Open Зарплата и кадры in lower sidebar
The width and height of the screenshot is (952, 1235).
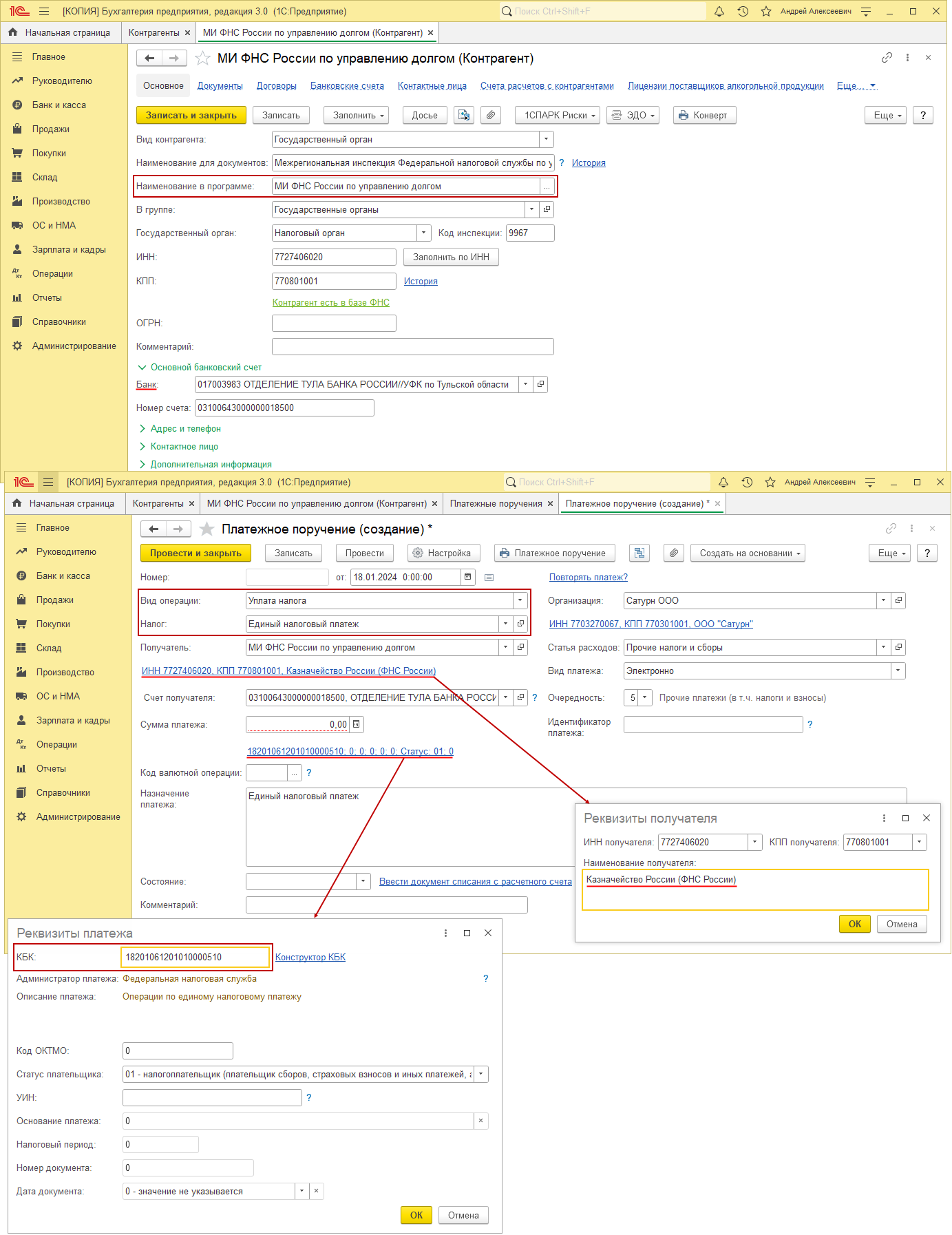click(73, 721)
